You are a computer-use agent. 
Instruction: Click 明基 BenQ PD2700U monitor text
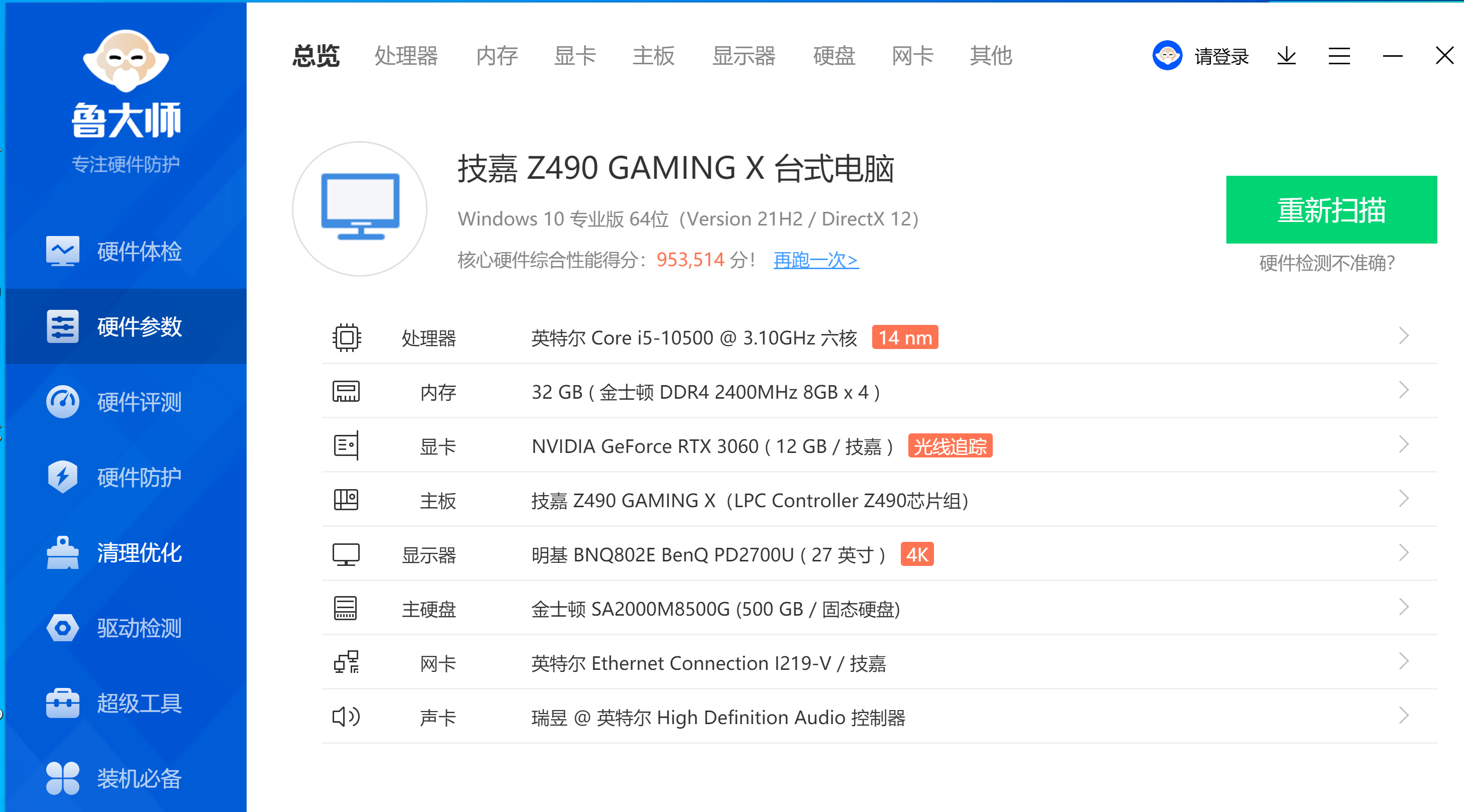pos(709,555)
